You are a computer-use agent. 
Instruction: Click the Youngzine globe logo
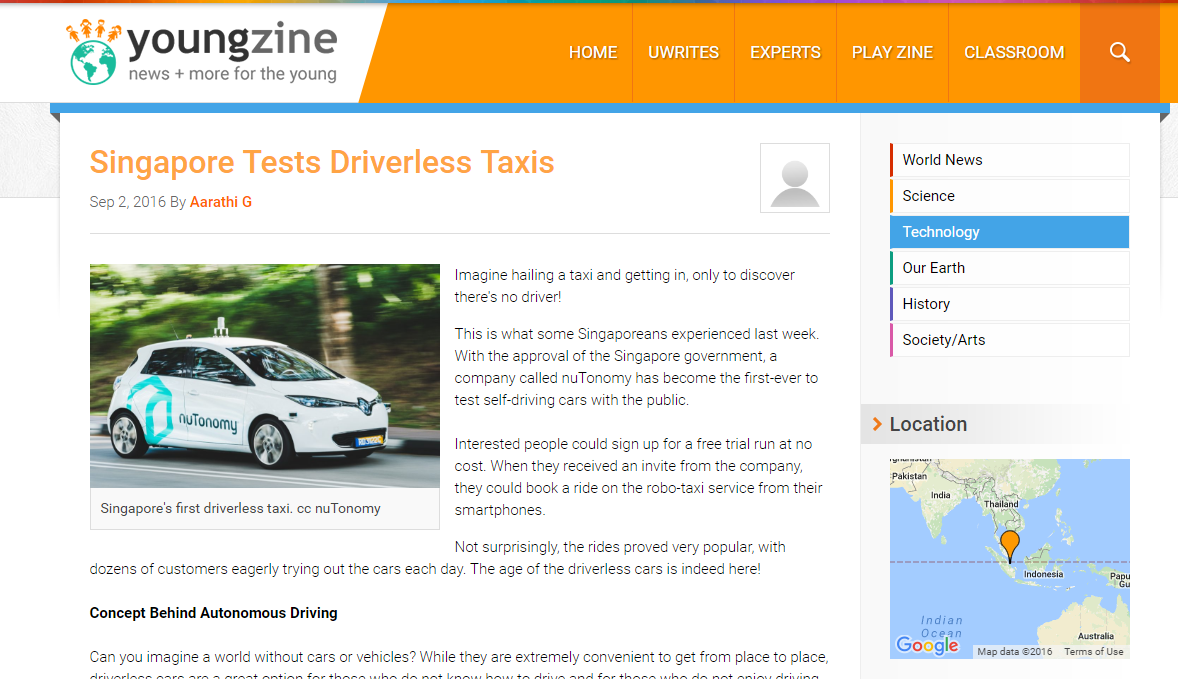coord(94,62)
